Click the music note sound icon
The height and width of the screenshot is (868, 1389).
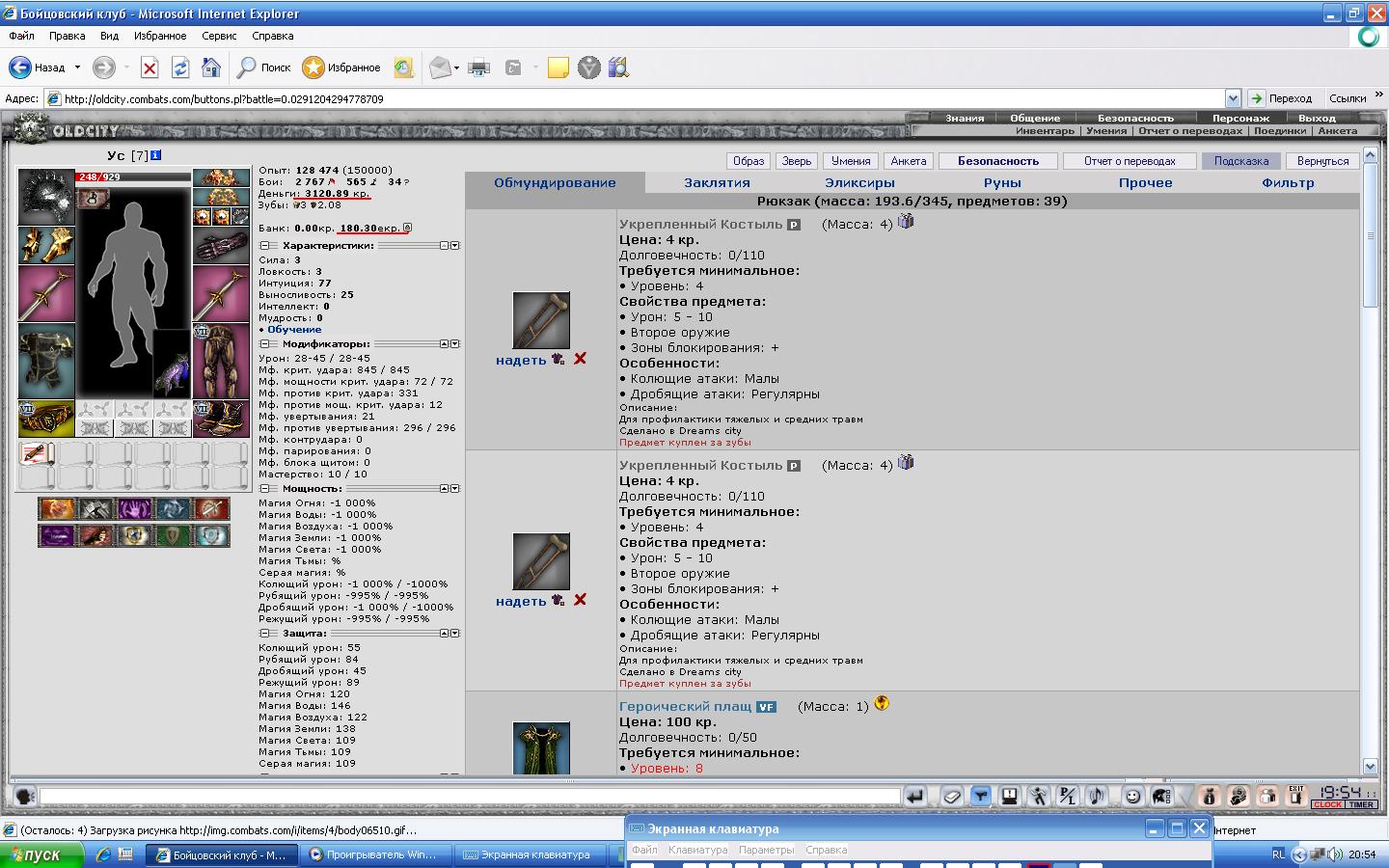(1097, 796)
